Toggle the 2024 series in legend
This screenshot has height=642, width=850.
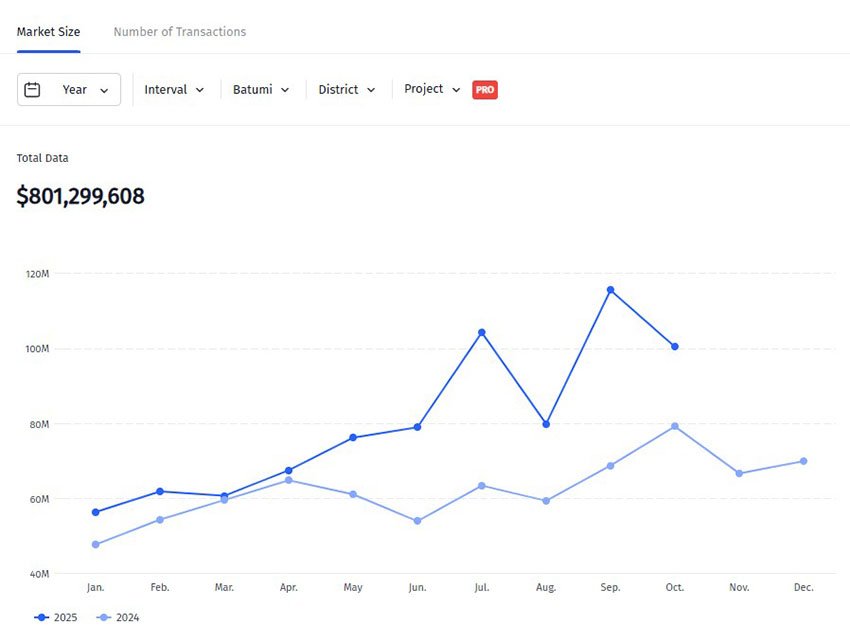(127, 618)
